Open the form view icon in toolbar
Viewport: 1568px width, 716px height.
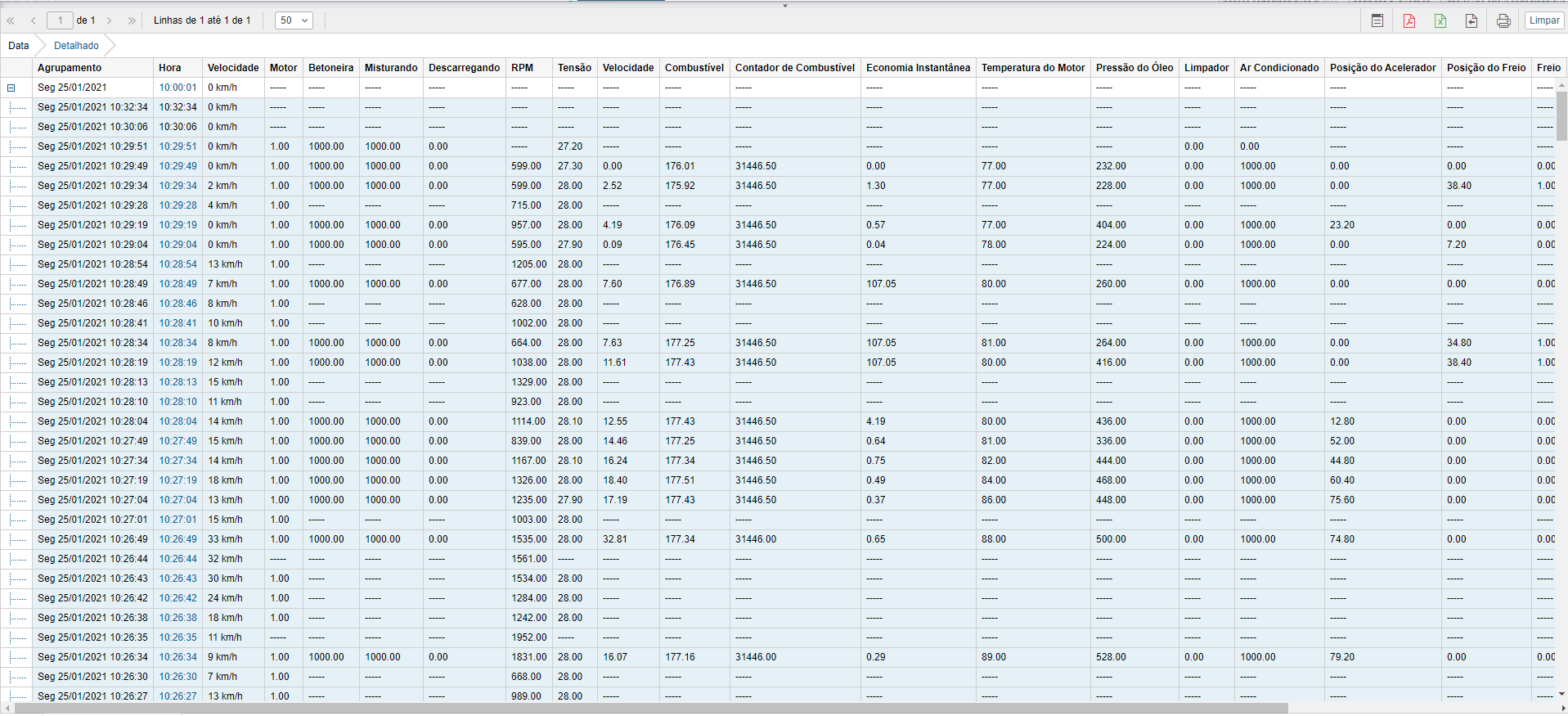pos(1377,20)
